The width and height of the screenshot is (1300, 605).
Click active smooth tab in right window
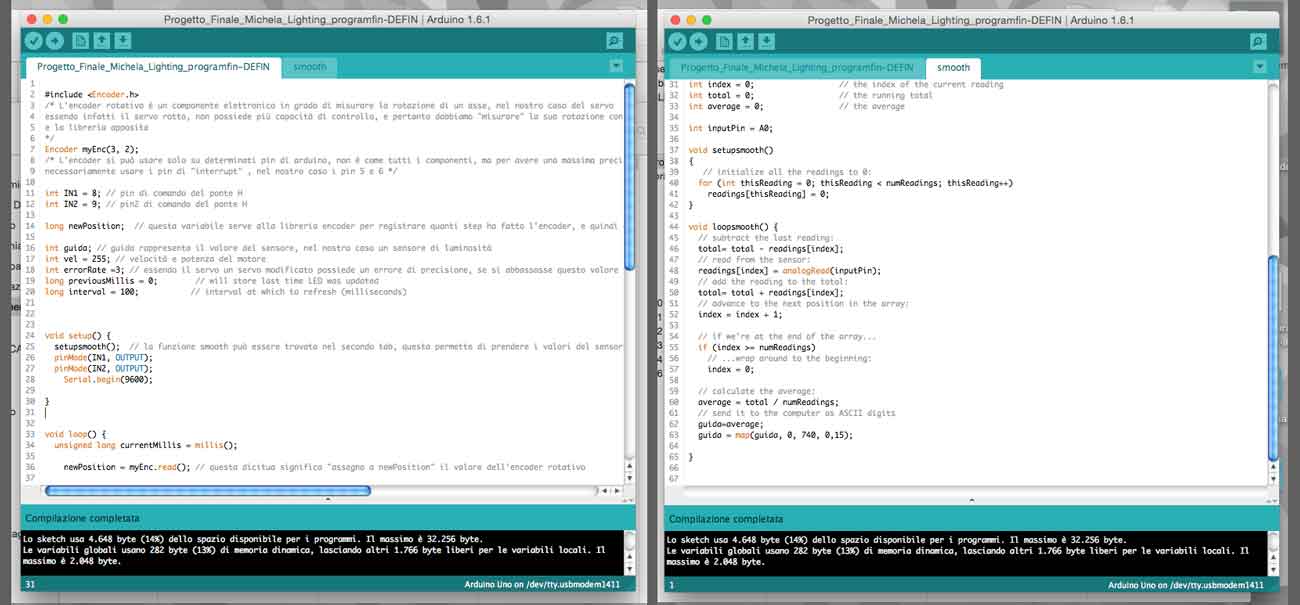953,67
